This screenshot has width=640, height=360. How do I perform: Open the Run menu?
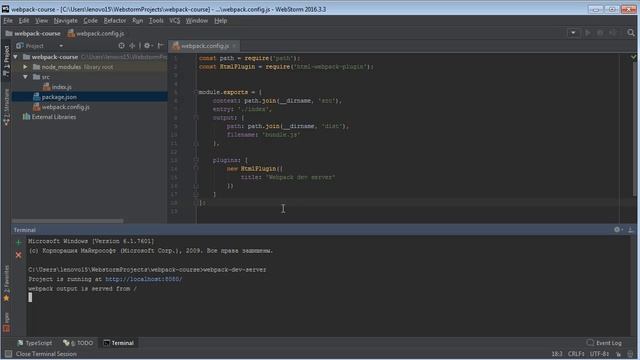click(x=138, y=20)
